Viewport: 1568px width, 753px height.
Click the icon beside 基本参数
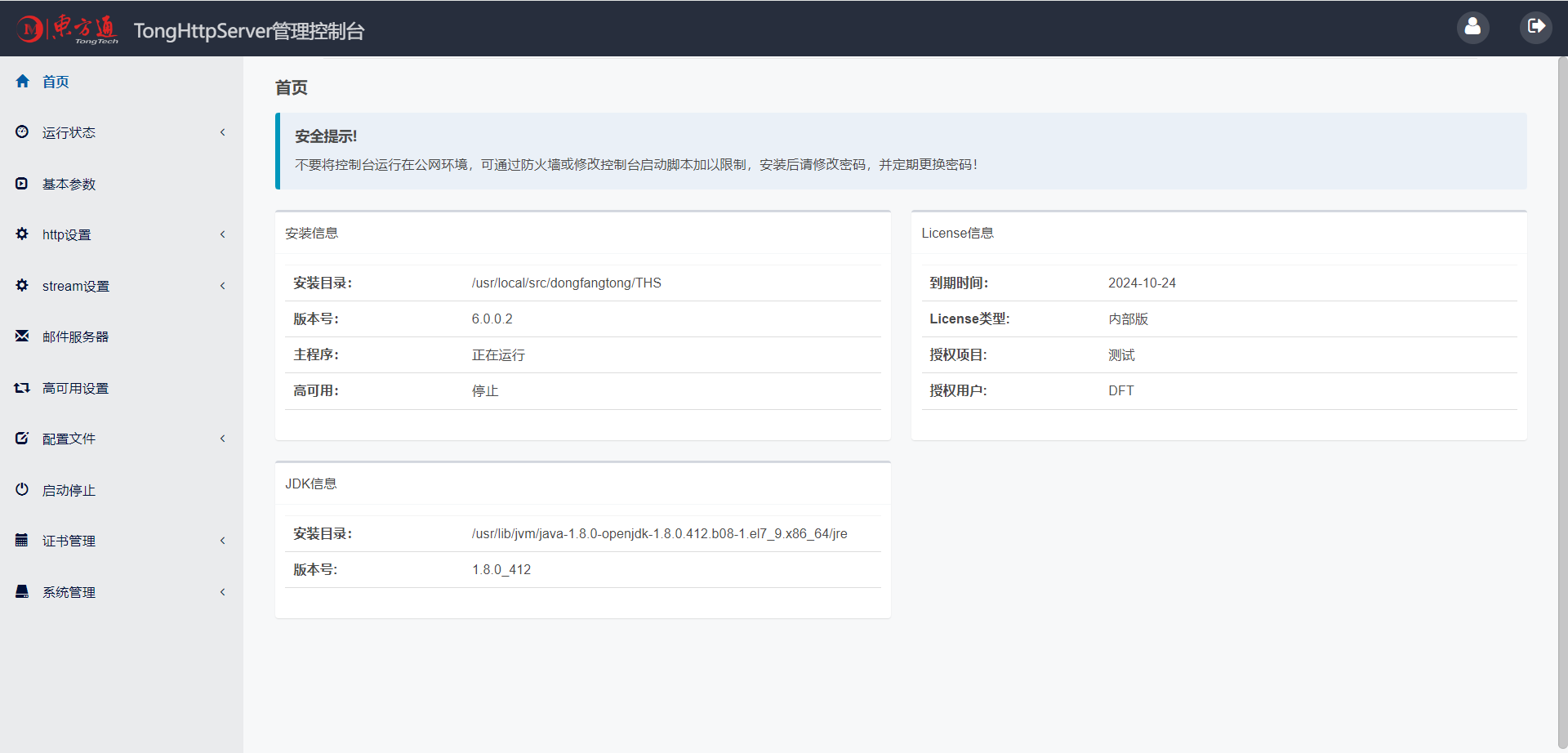tap(22, 183)
